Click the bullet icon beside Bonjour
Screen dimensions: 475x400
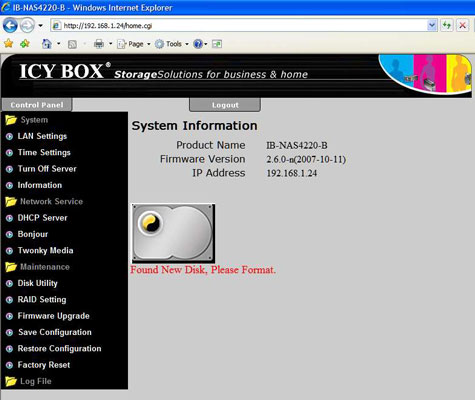tap(10, 234)
